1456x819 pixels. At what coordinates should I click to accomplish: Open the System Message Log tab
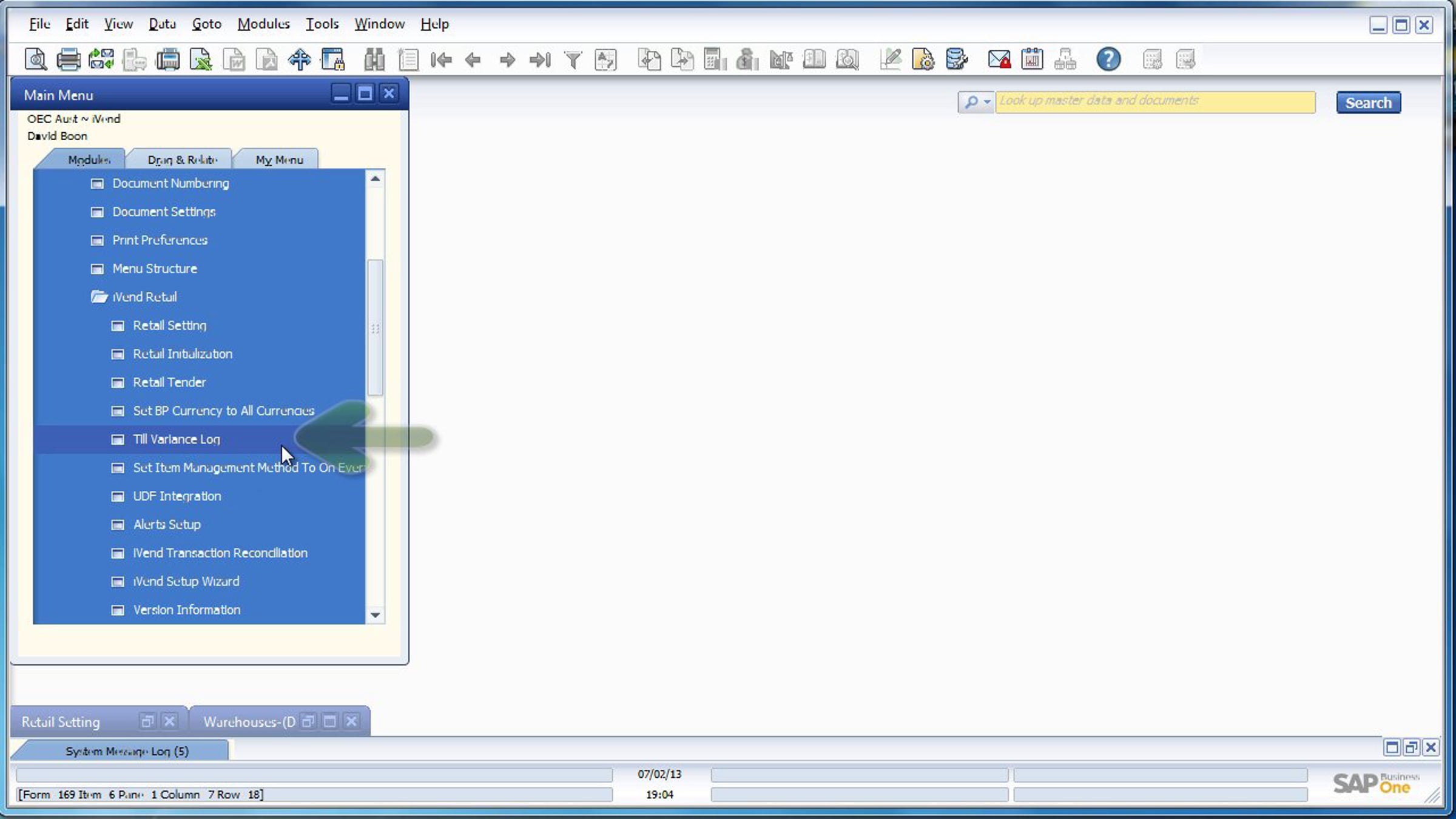[127, 751]
